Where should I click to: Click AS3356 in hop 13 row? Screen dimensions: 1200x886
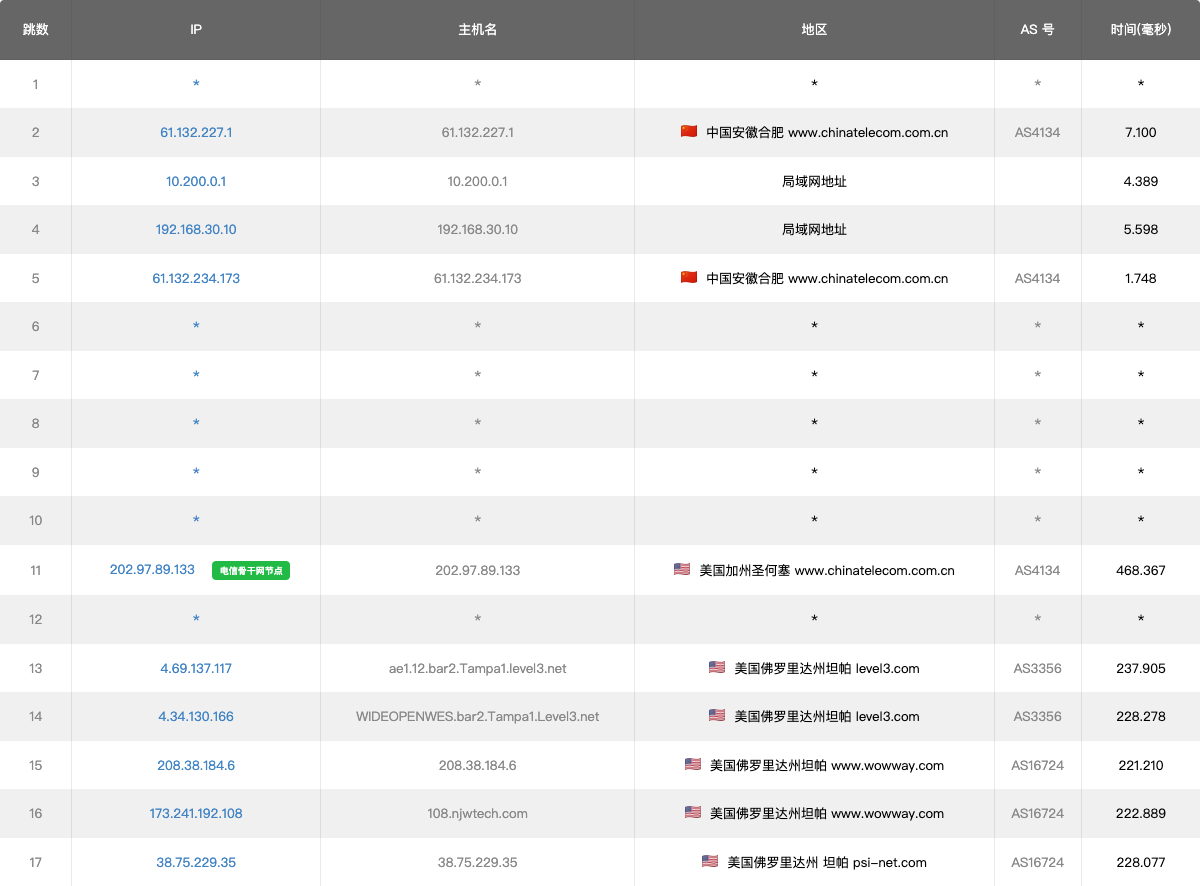pos(1038,668)
